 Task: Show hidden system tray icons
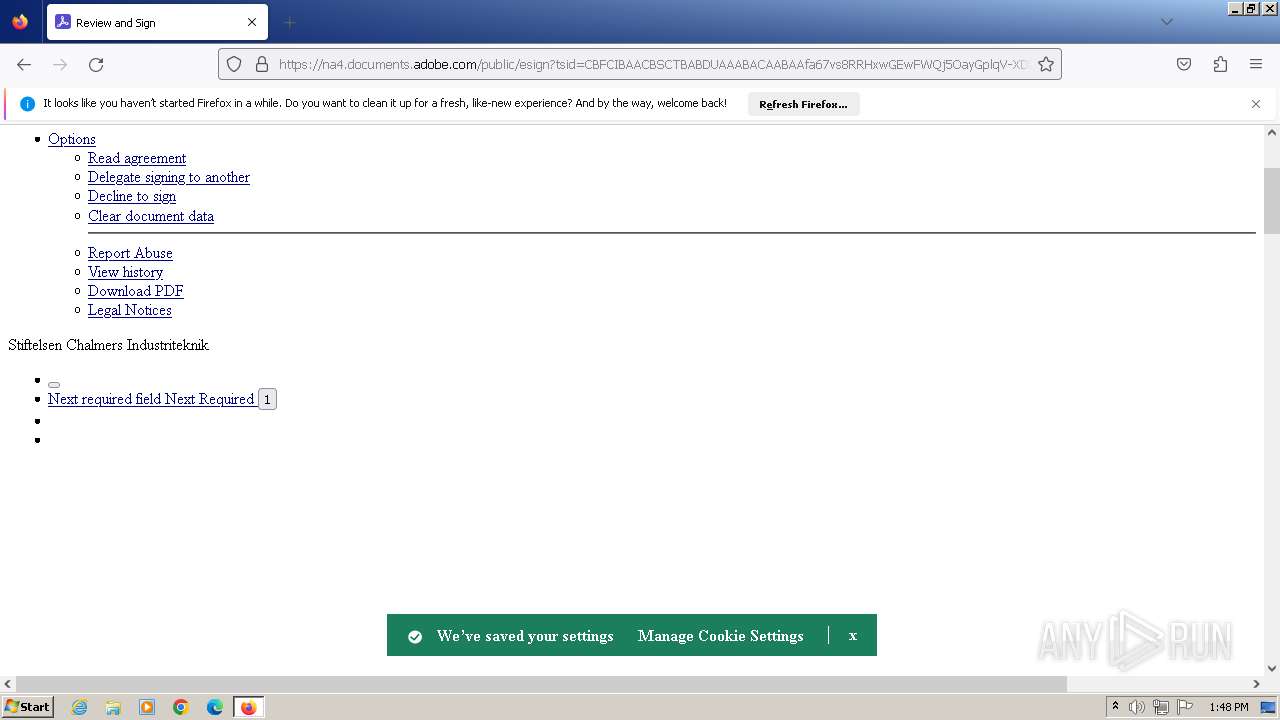[x=1115, y=707]
